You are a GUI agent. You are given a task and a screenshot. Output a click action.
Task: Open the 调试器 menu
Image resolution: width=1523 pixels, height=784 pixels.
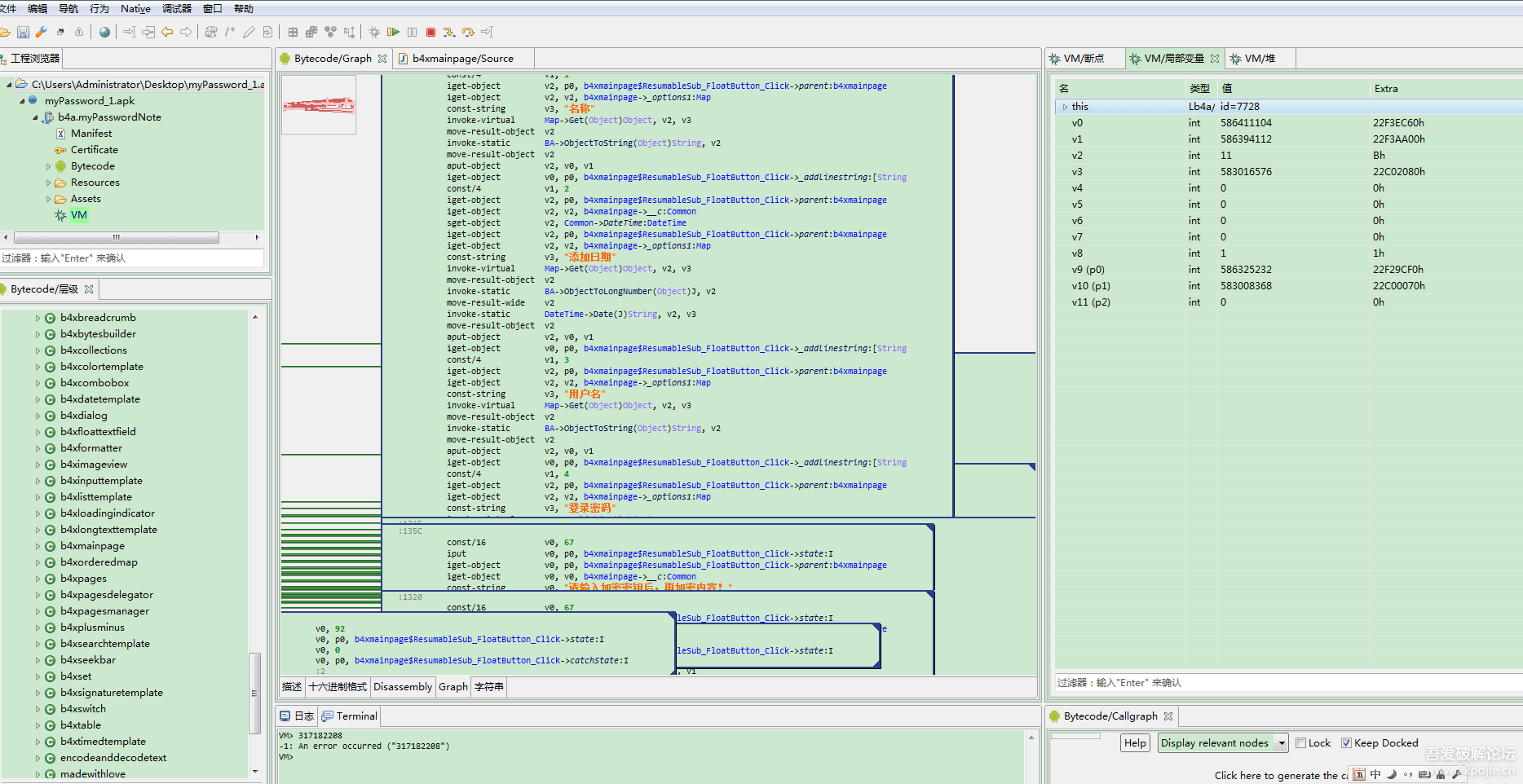177,8
